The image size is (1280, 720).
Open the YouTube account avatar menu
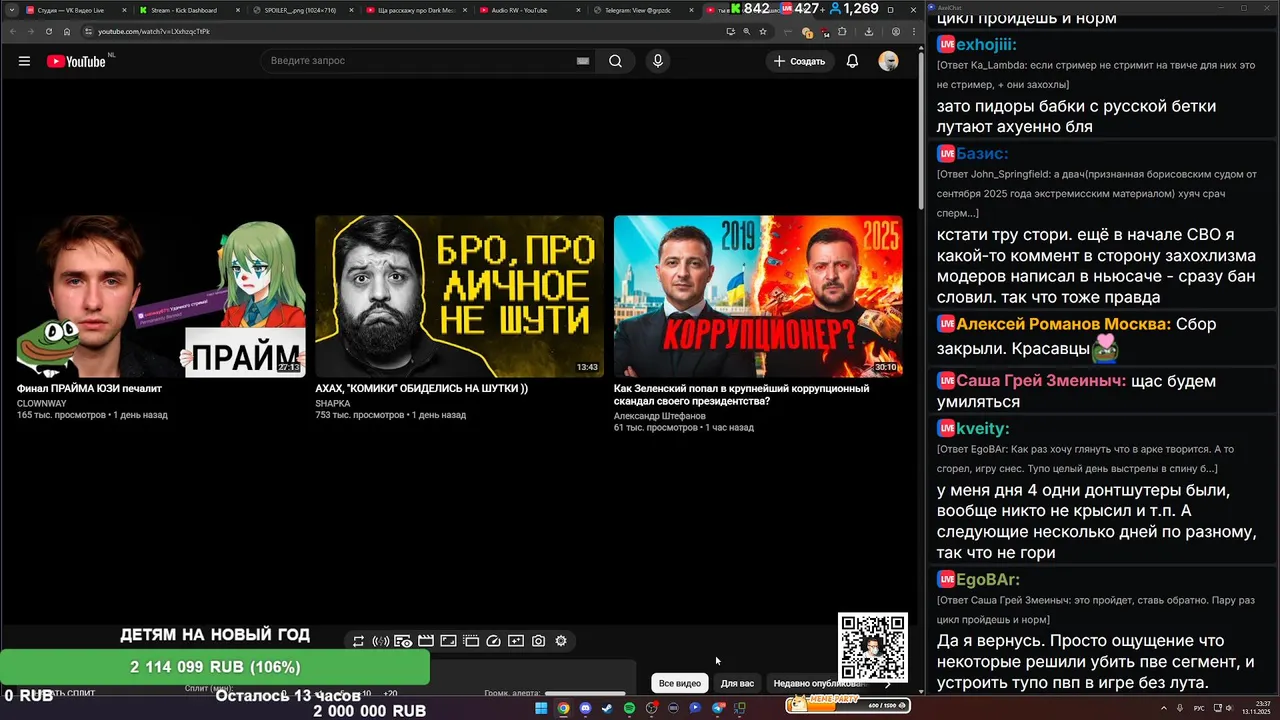pos(888,61)
